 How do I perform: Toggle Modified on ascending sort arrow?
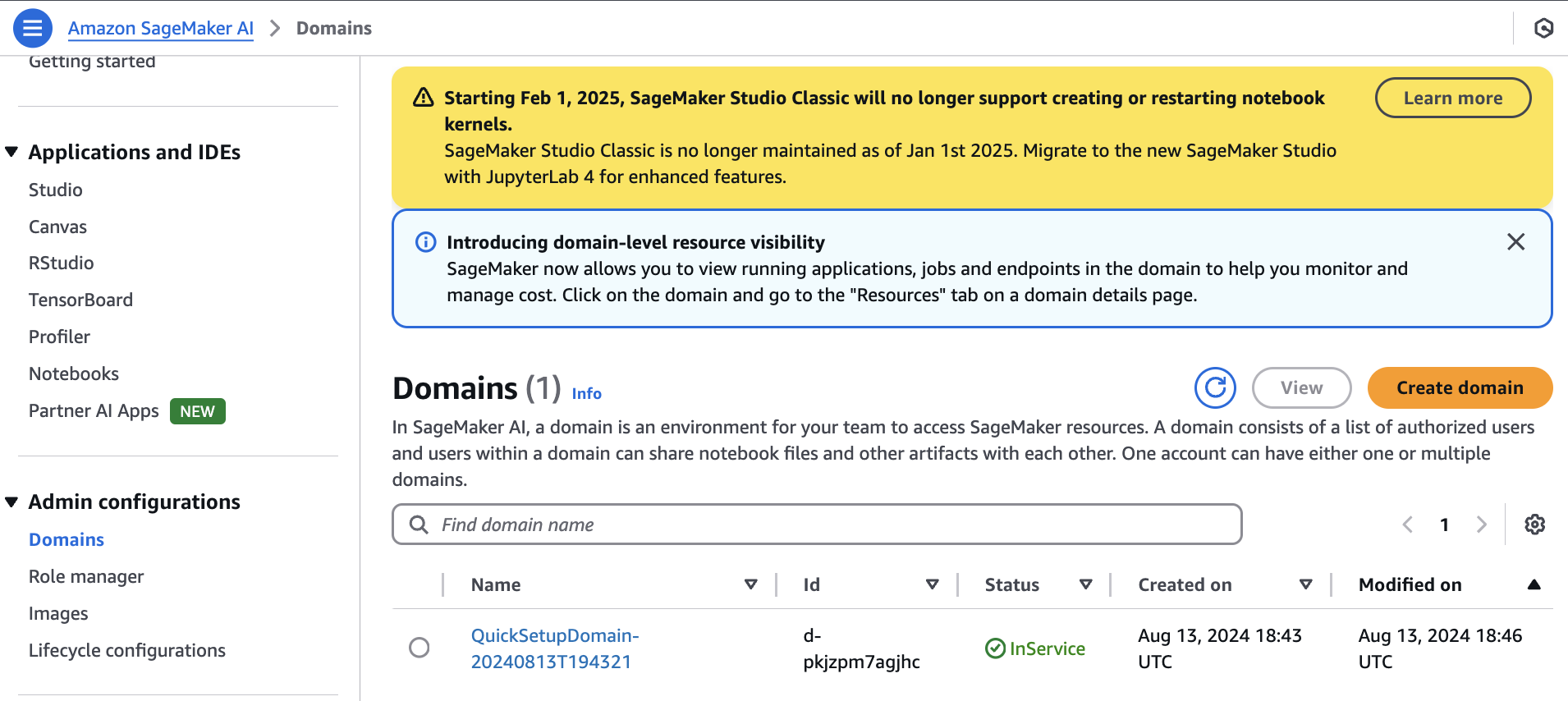(1534, 584)
